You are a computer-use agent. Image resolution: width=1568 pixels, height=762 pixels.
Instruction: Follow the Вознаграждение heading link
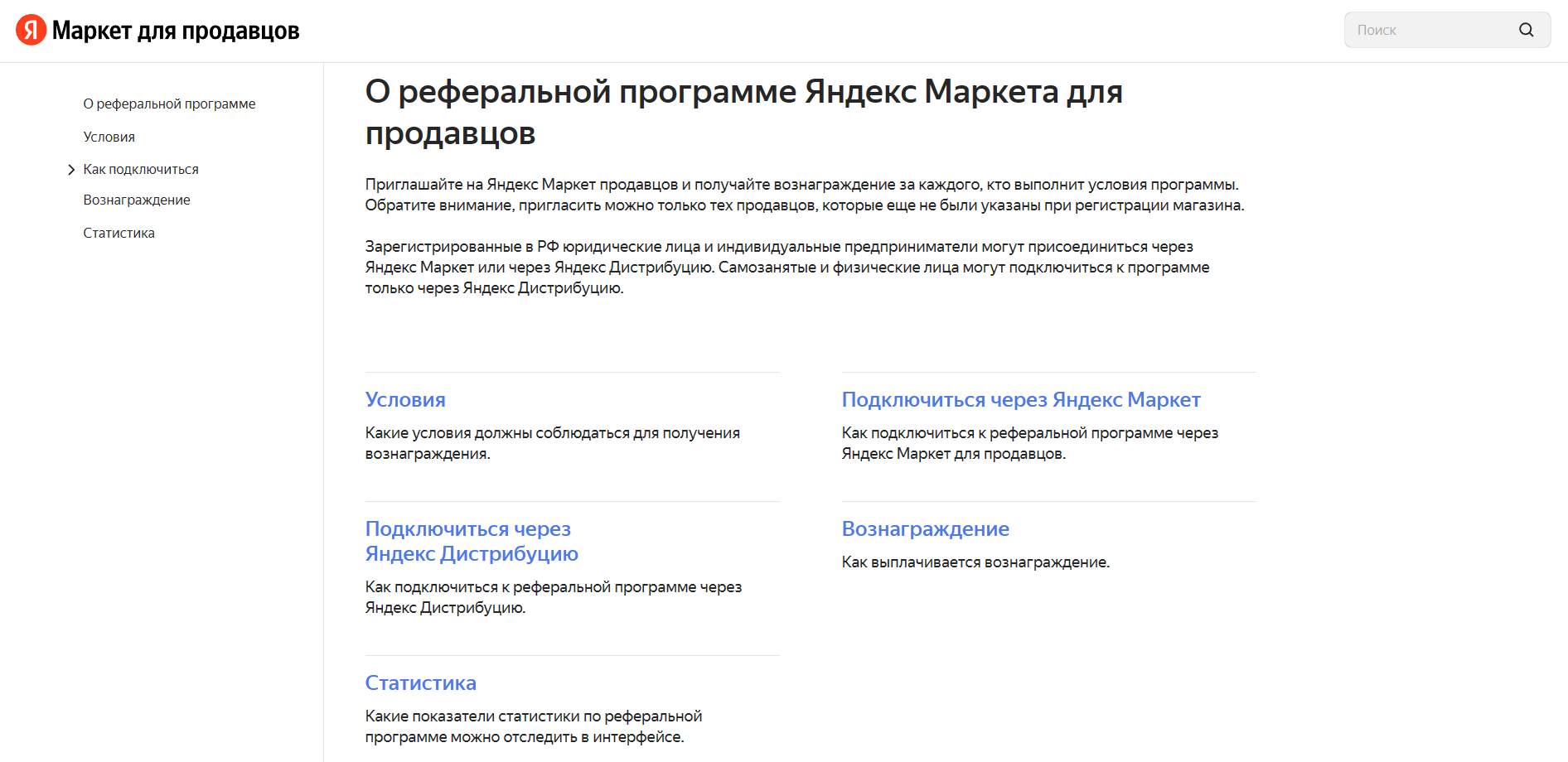click(x=925, y=528)
